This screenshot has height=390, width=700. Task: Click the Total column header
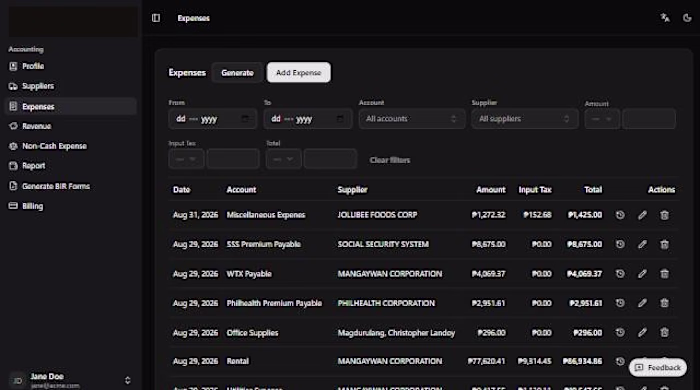click(x=593, y=190)
